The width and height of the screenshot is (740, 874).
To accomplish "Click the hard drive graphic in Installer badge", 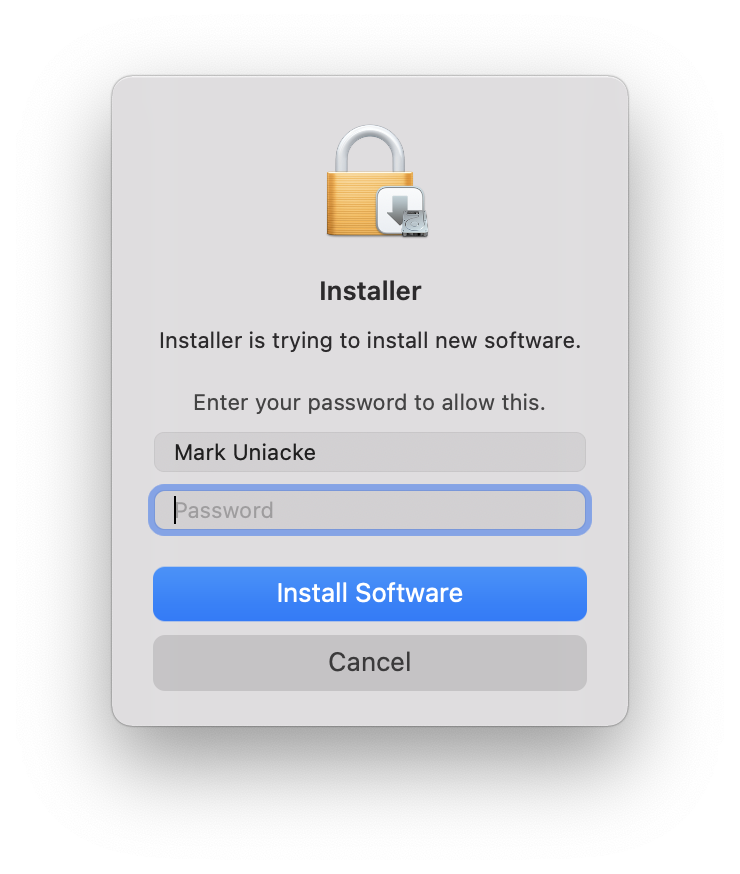I will (x=415, y=223).
